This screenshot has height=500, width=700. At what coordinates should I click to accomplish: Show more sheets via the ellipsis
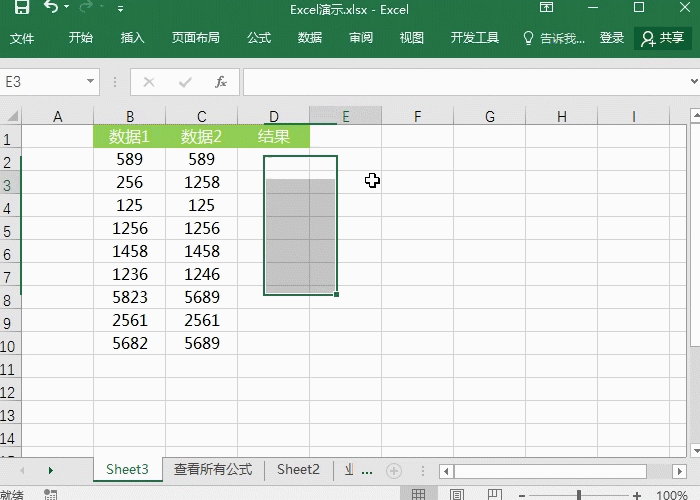pyautogui.click(x=367, y=471)
